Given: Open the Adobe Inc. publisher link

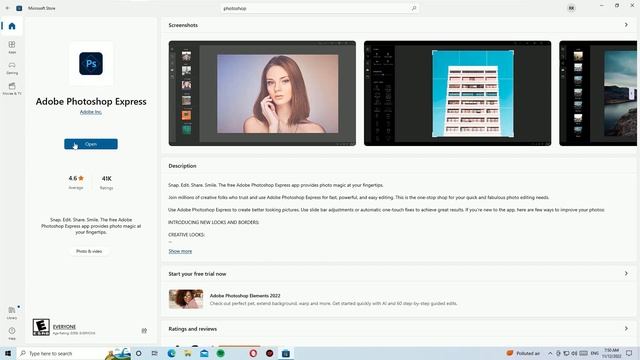Looking at the screenshot, I should click(91, 112).
